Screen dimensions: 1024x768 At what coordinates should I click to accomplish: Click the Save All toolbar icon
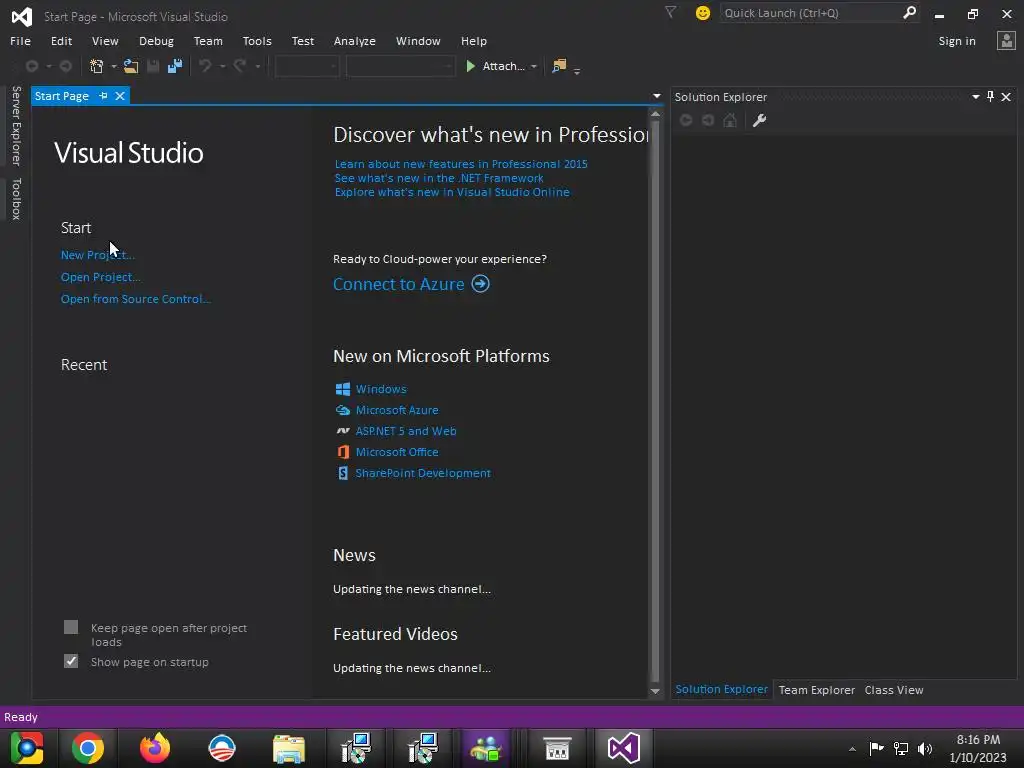tap(174, 66)
